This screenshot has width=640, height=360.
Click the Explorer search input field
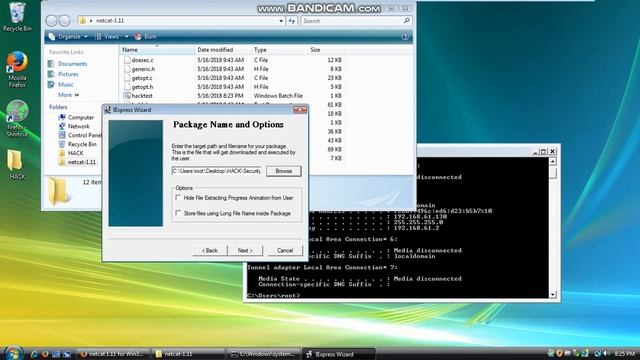click(352, 20)
